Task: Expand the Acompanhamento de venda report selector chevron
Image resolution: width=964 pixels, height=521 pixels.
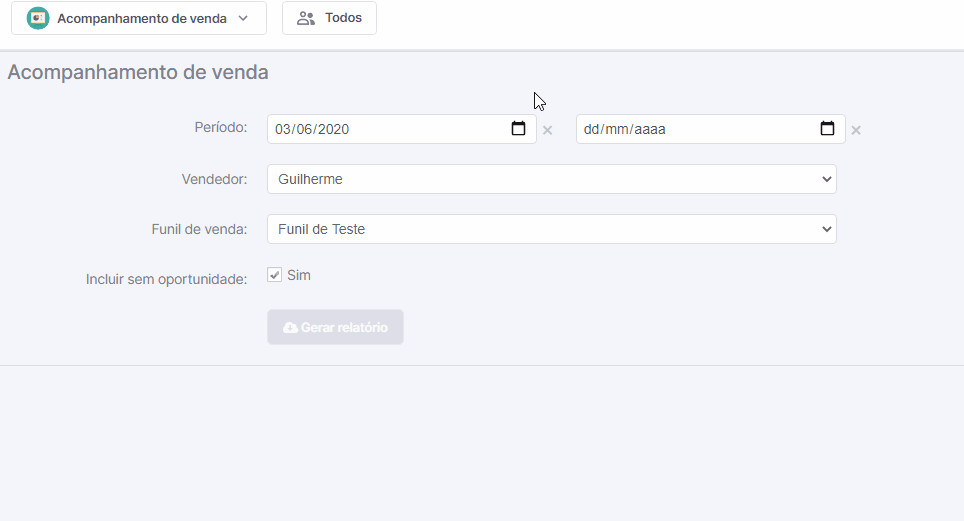Action: [243, 18]
